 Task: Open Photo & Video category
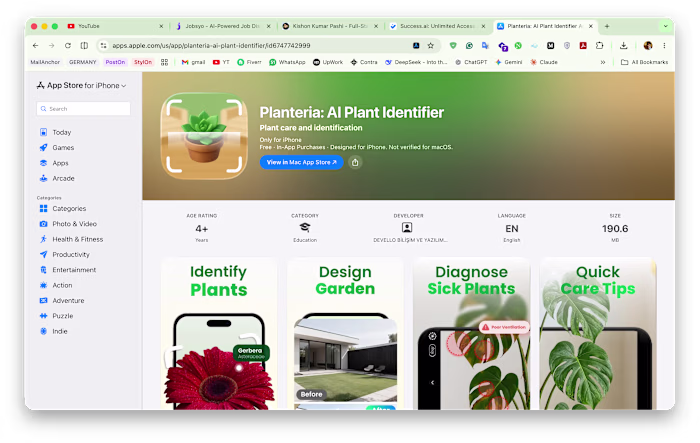click(x=68, y=224)
